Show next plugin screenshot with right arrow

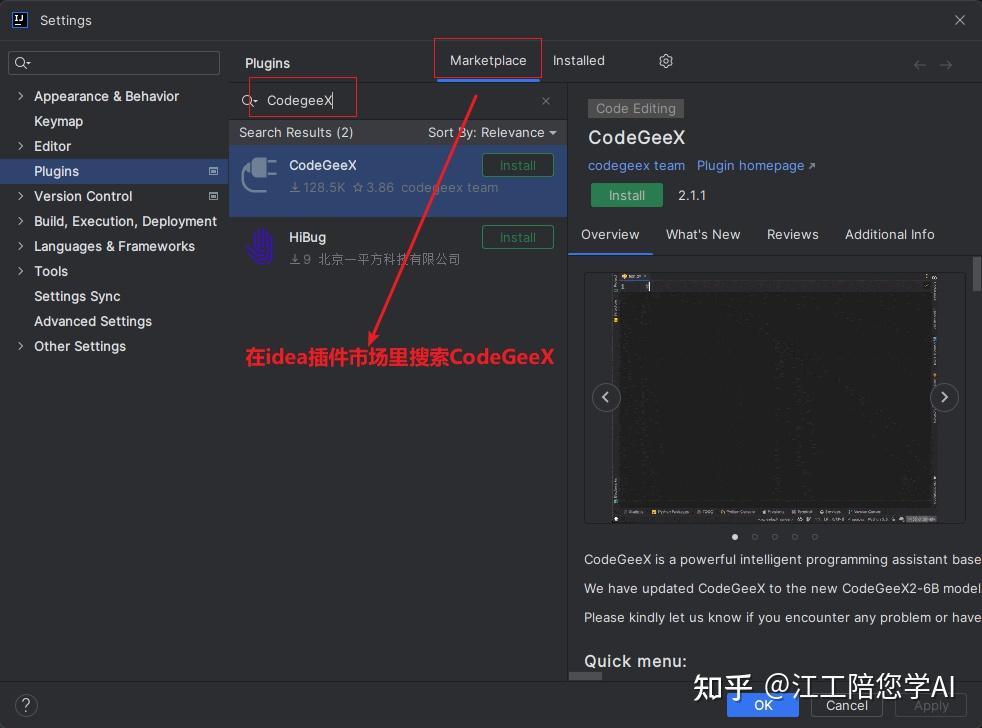click(944, 397)
